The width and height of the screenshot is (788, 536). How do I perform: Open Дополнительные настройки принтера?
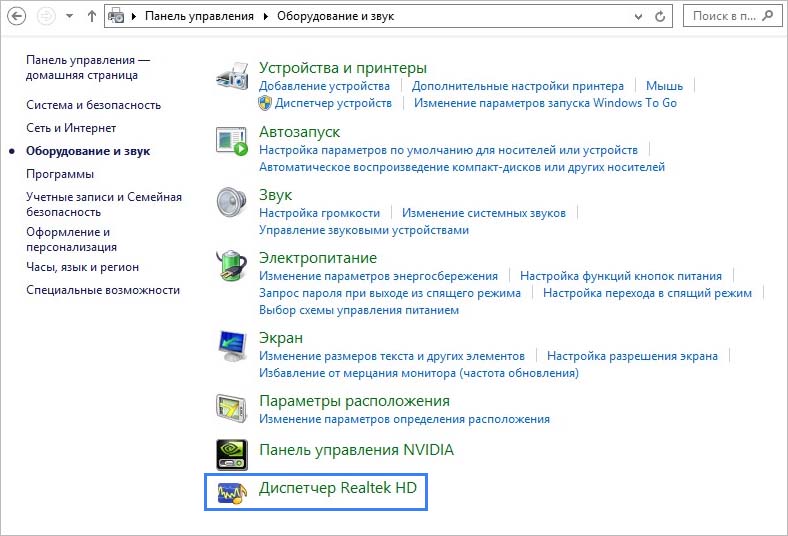[x=518, y=86]
